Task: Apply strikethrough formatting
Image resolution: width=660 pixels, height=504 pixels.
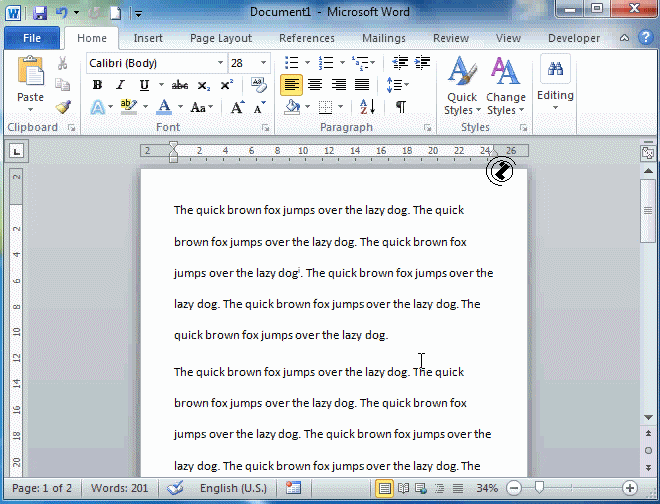Action: coord(180,85)
